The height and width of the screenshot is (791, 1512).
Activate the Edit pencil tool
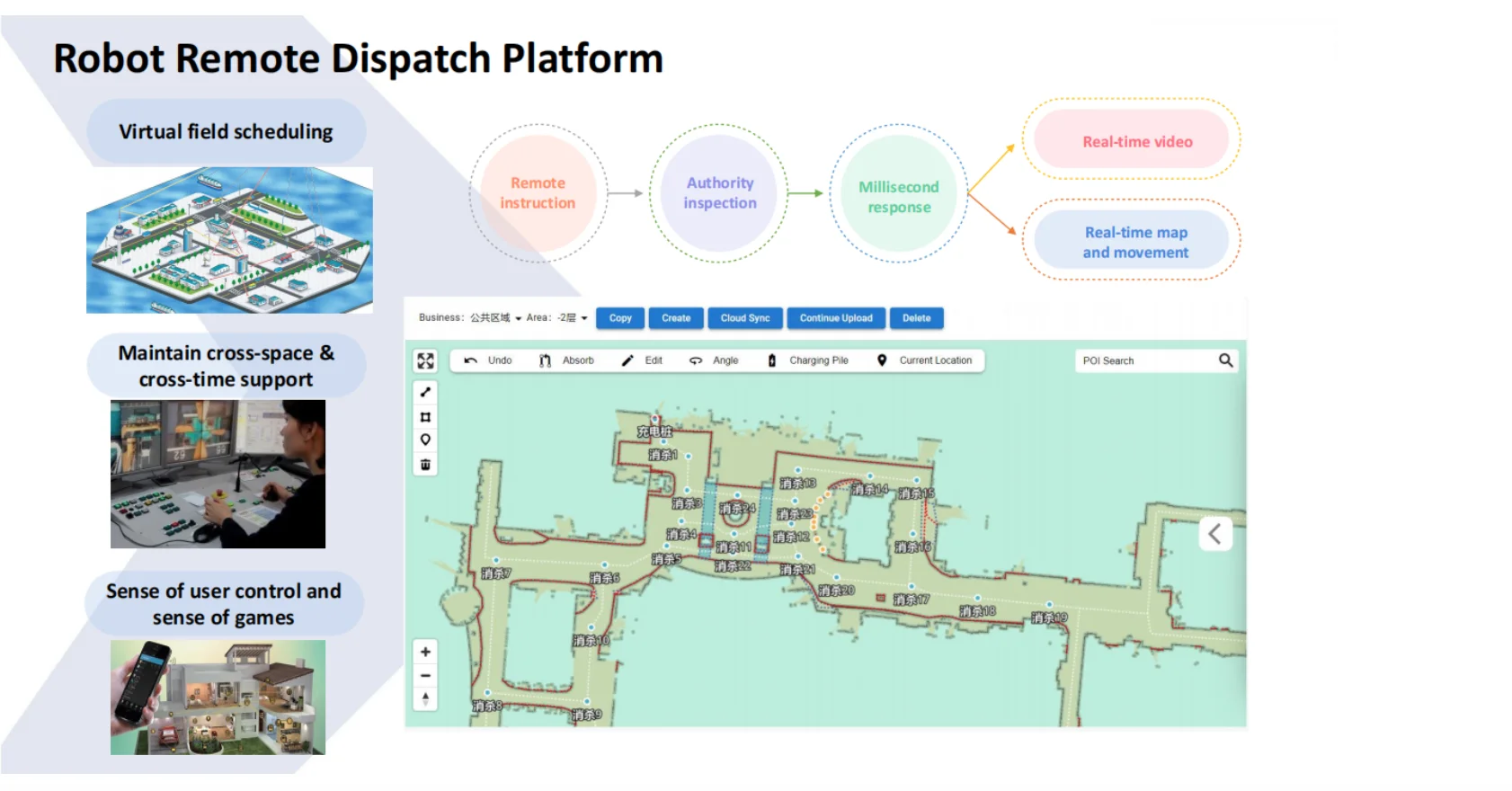[x=642, y=360]
